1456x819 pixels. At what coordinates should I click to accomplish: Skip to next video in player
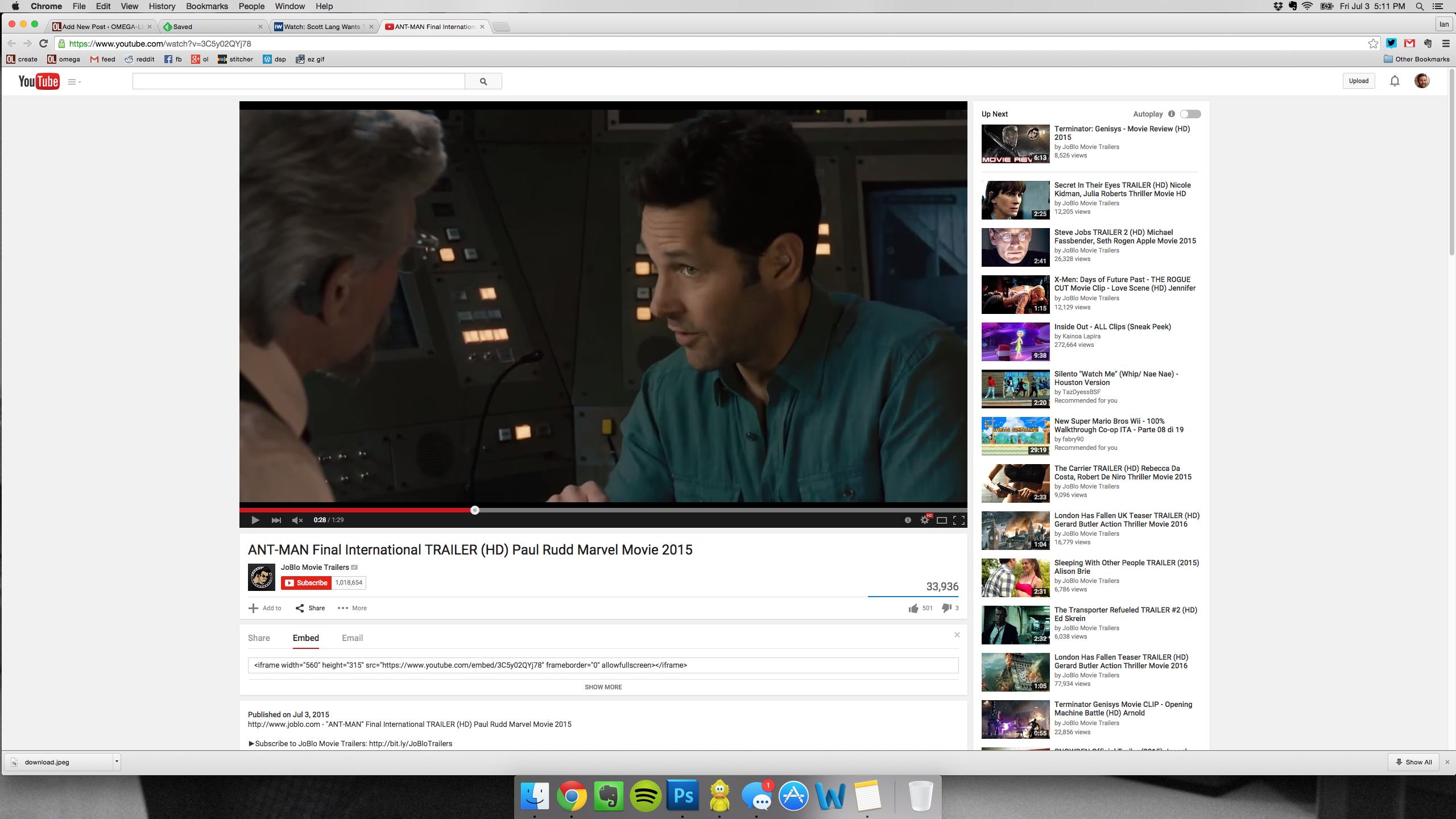click(276, 520)
